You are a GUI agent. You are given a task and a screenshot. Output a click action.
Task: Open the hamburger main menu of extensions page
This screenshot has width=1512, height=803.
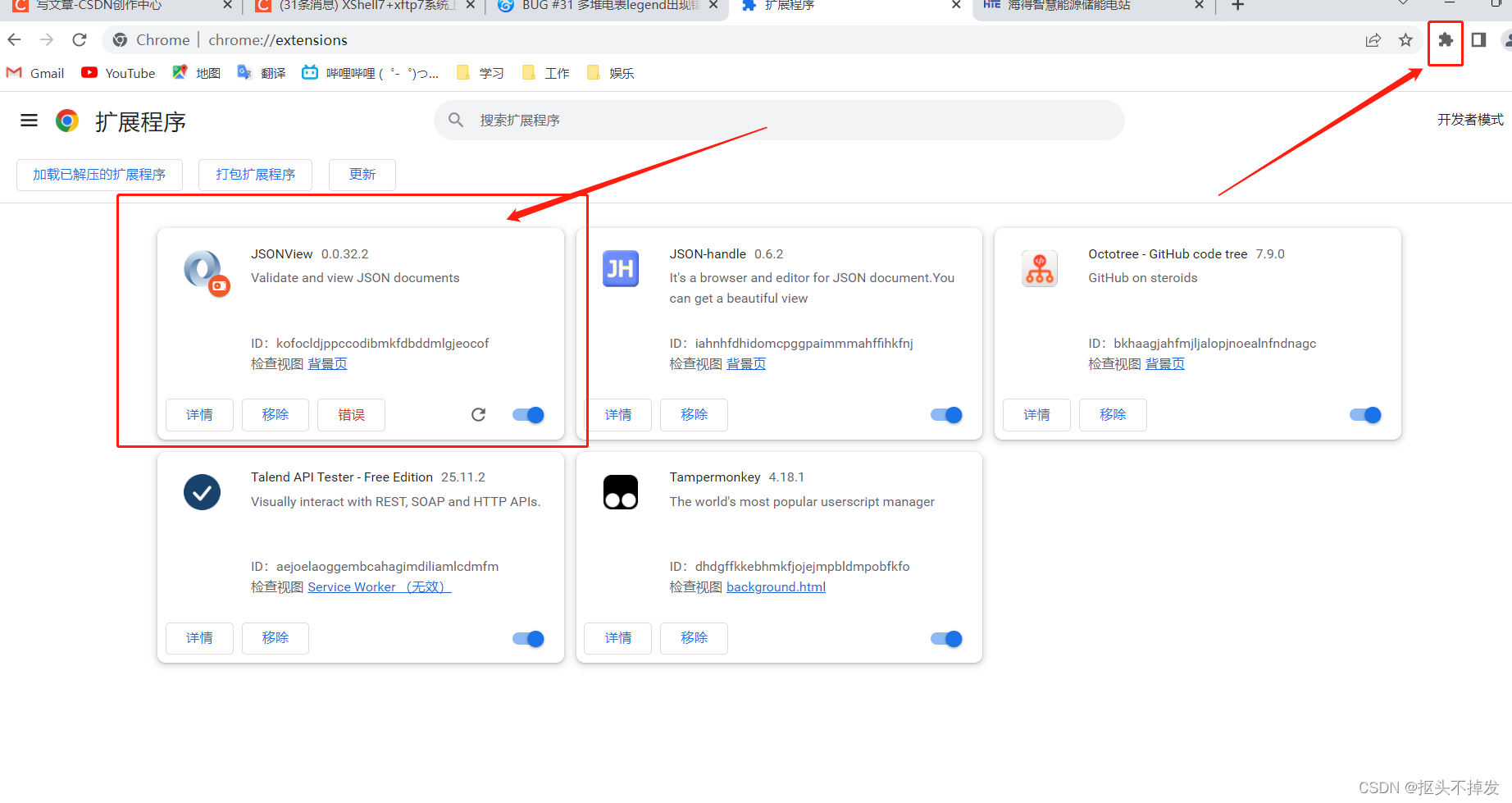(29, 121)
